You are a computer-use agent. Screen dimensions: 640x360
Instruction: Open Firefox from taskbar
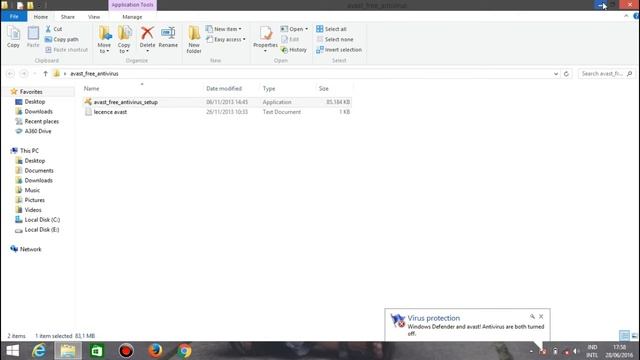[x=155, y=351]
